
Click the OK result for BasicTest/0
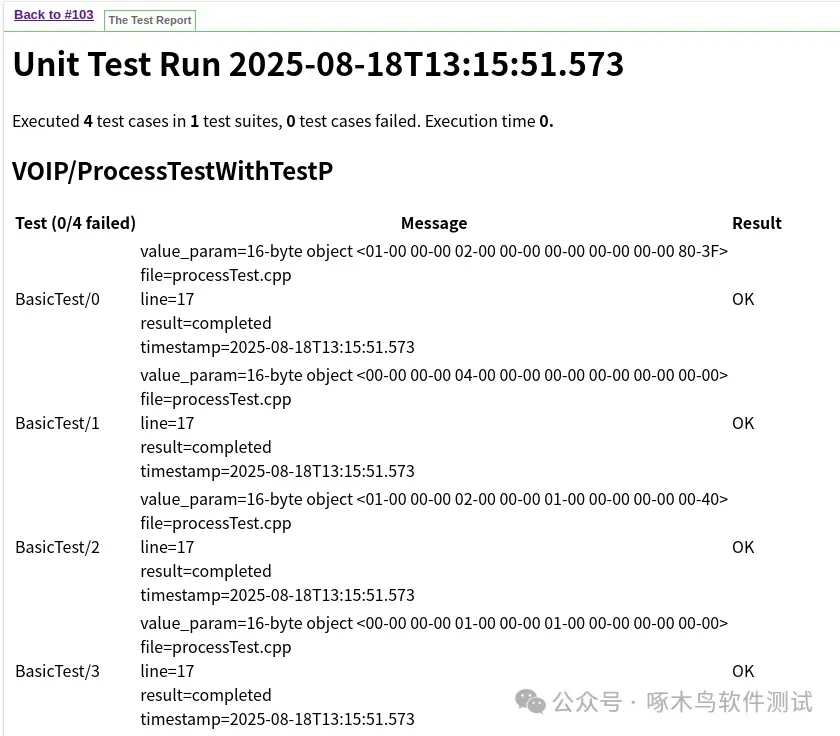coord(743,299)
